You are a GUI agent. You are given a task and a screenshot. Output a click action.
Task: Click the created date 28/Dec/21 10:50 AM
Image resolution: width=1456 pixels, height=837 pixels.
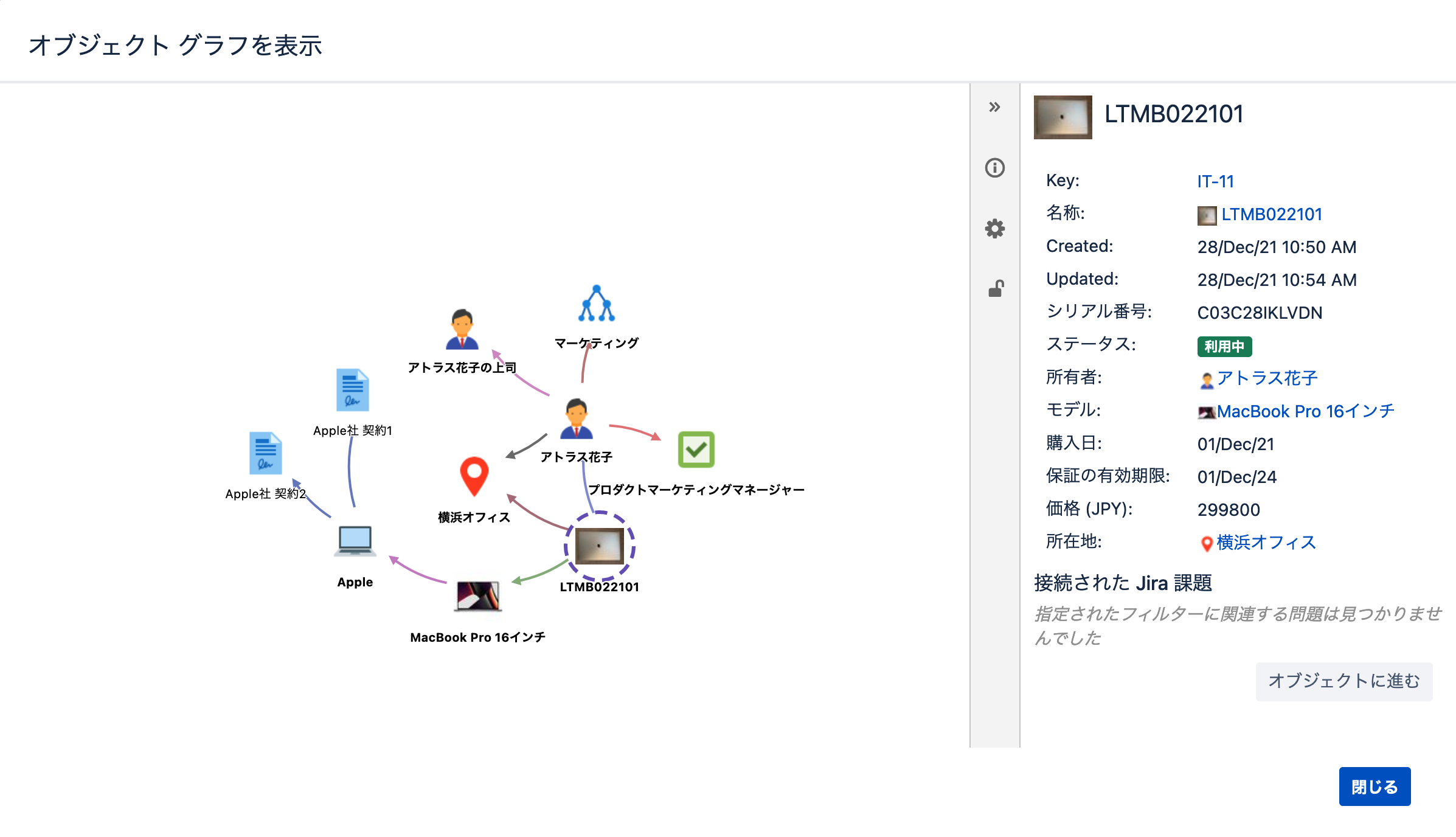[x=1277, y=247]
